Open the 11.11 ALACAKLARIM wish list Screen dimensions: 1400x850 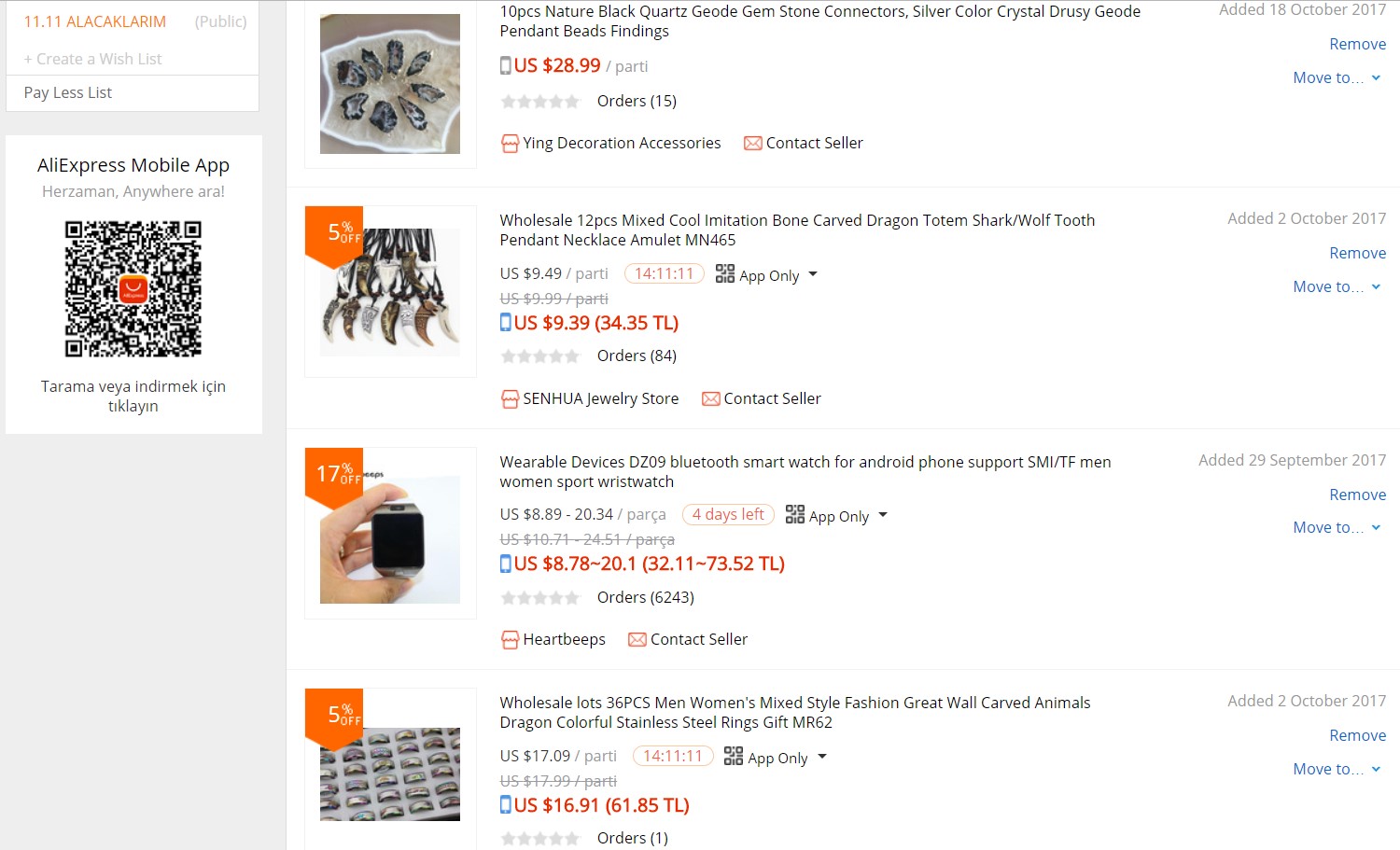pos(95,21)
